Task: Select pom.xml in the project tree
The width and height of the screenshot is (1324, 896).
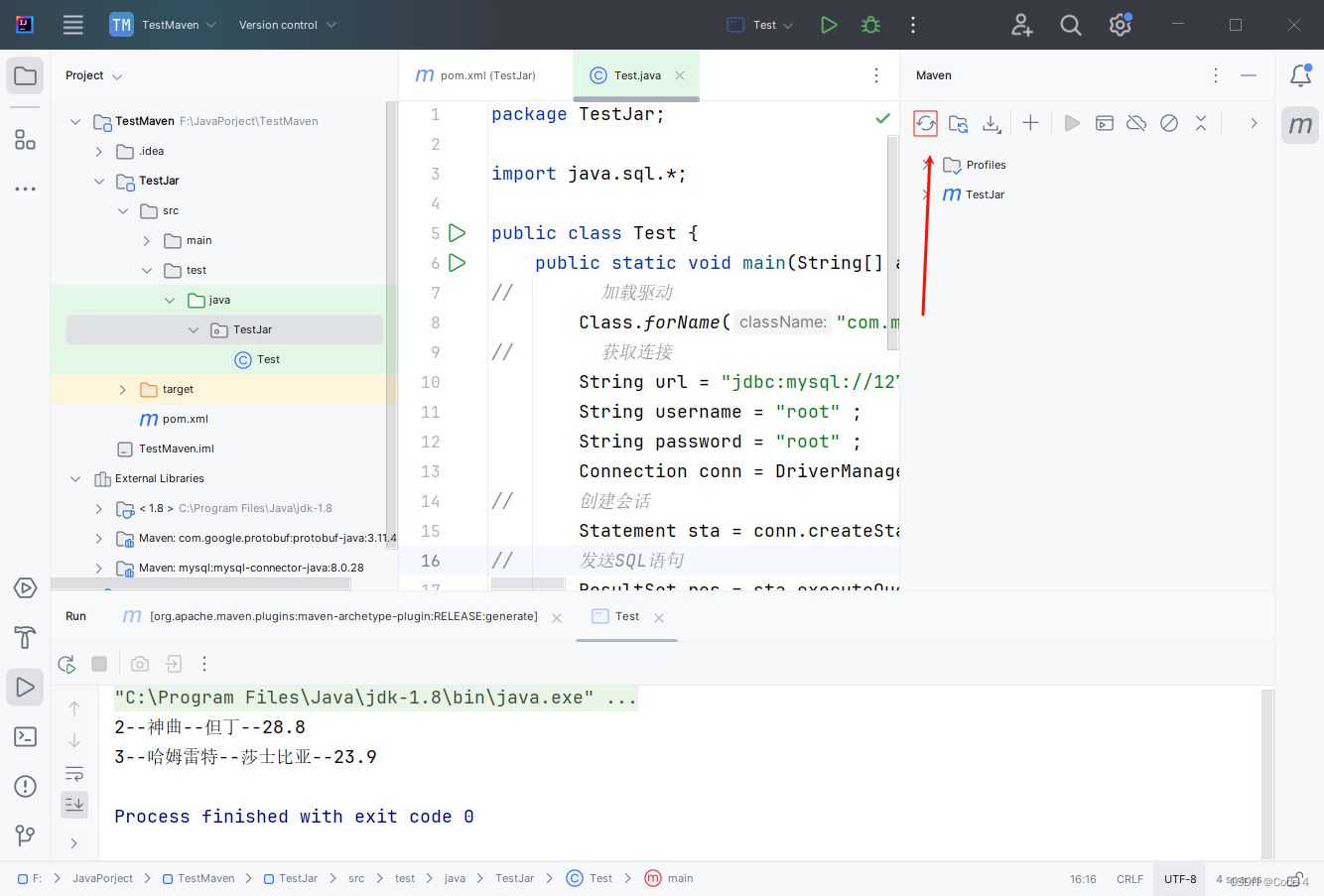Action: point(175,420)
